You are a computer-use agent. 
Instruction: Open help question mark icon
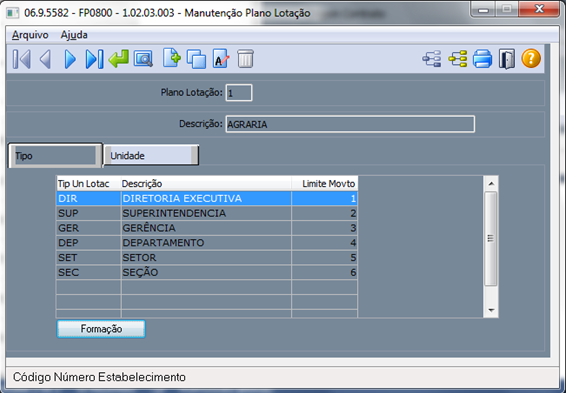[531, 58]
